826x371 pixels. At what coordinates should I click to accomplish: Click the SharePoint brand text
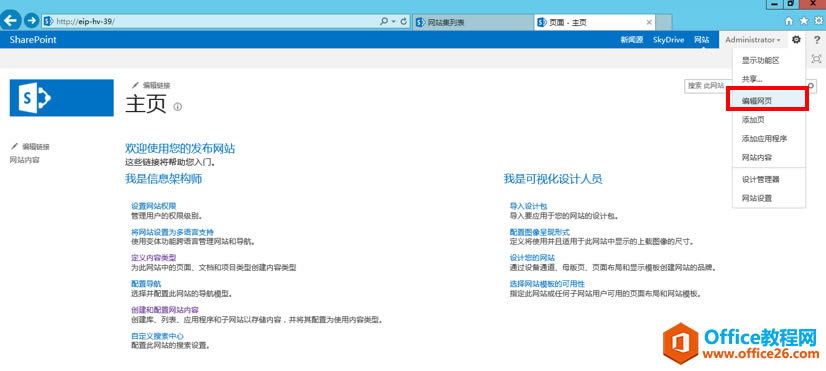click(x=33, y=40)
